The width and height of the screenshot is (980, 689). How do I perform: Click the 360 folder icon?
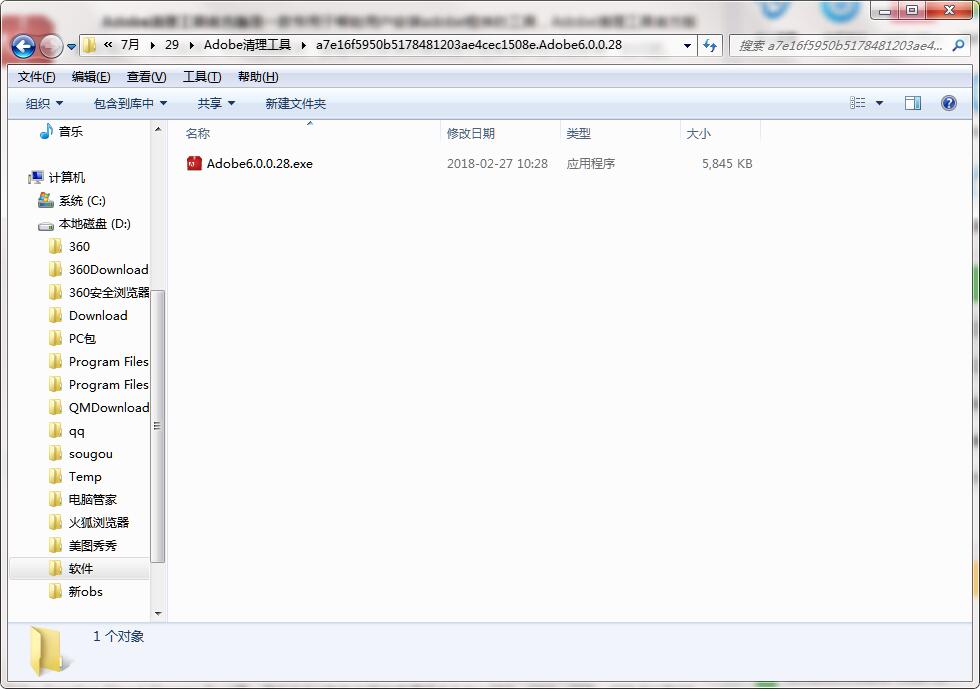[56, 246]
